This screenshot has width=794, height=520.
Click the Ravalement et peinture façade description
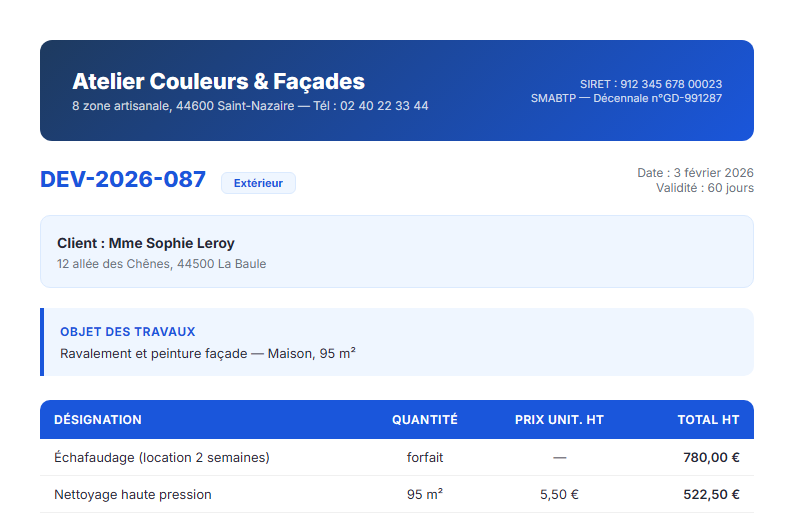pyautogui.click(x=208, y=353)
